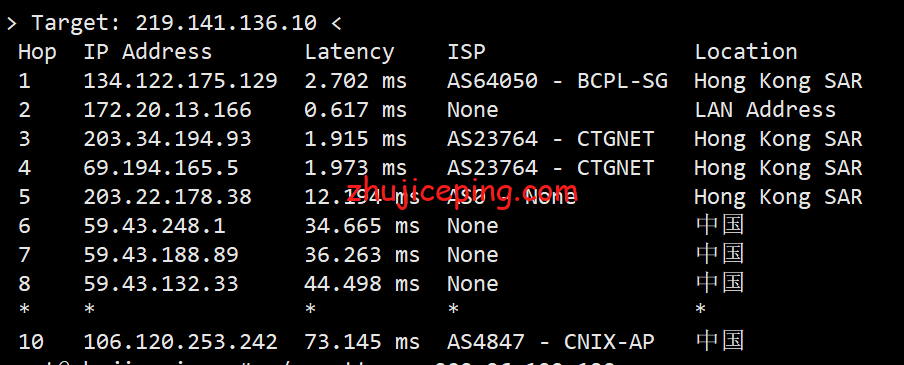
Task: Click hop 7 IP 59.43.188.89
Action: [161, 254]
